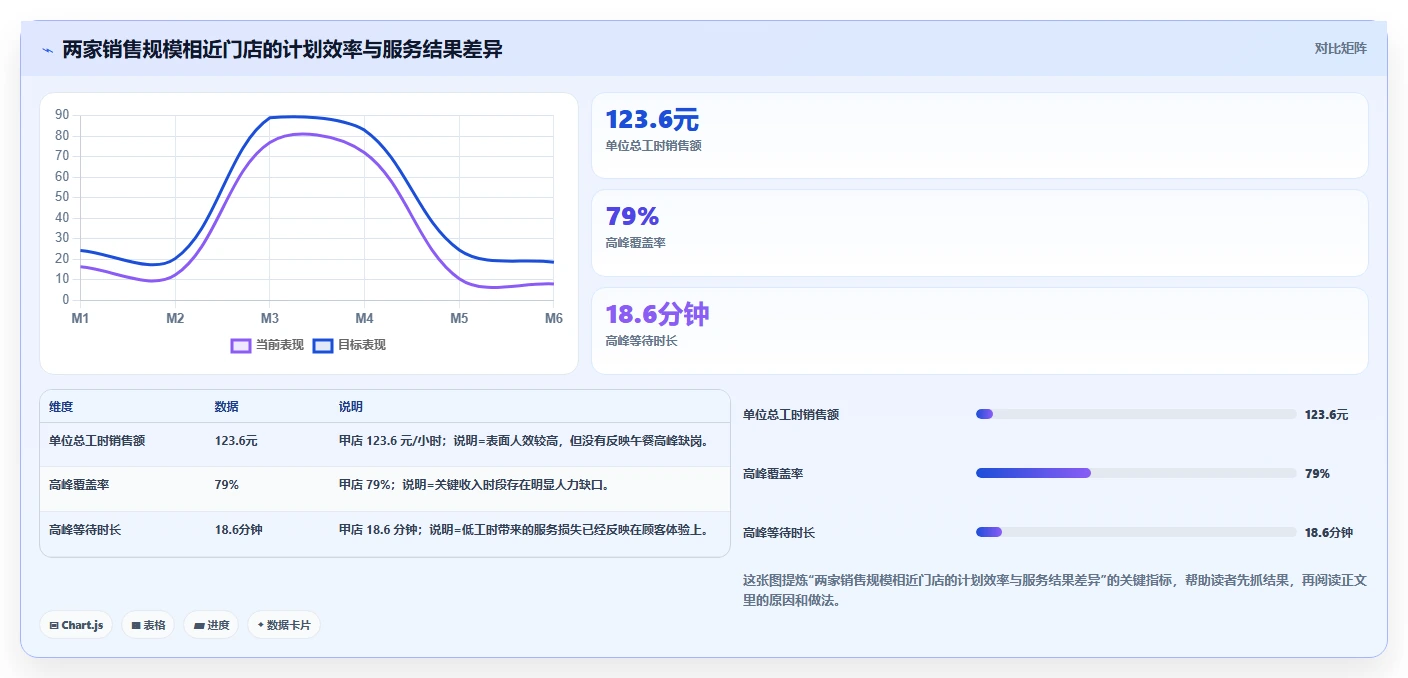Screen dimensions: 1408x678
Task: Click the 123.6元 table cell
Action: coord(236,441)
